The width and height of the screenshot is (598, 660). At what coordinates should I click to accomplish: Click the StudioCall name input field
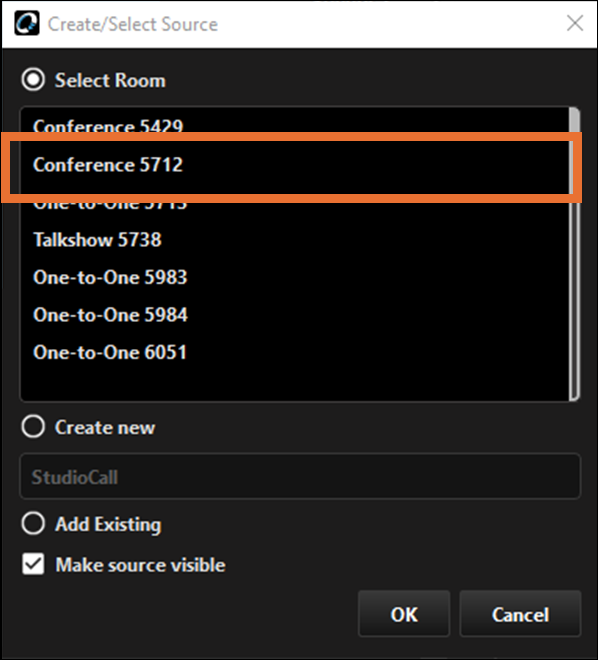point(300,476)
